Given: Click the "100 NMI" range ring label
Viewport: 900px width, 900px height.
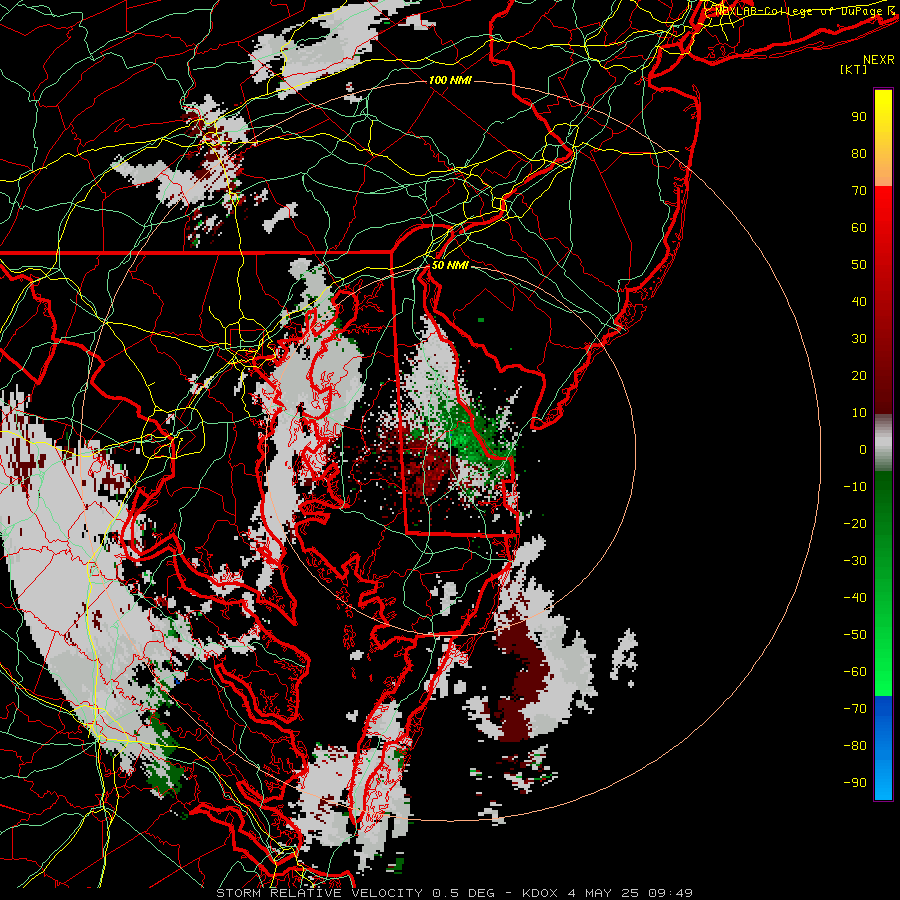Looking at the screenshot, I should (x=450, y=80).
